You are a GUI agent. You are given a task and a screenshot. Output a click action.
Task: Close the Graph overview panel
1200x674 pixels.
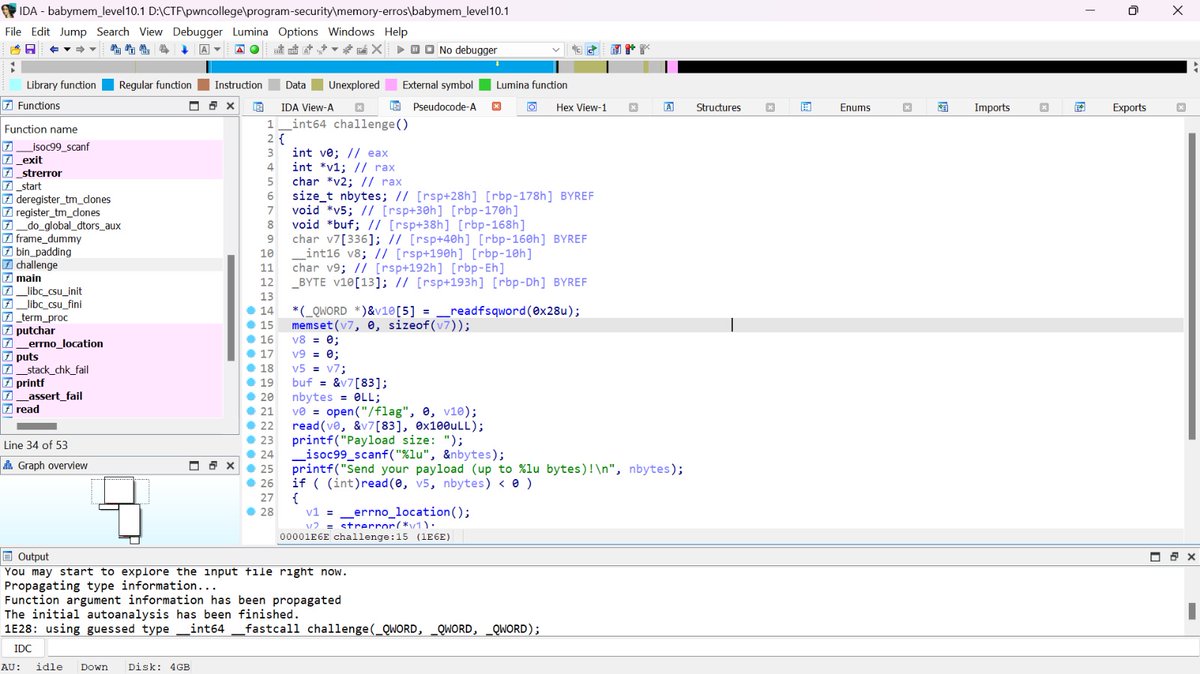click(230, 465)
